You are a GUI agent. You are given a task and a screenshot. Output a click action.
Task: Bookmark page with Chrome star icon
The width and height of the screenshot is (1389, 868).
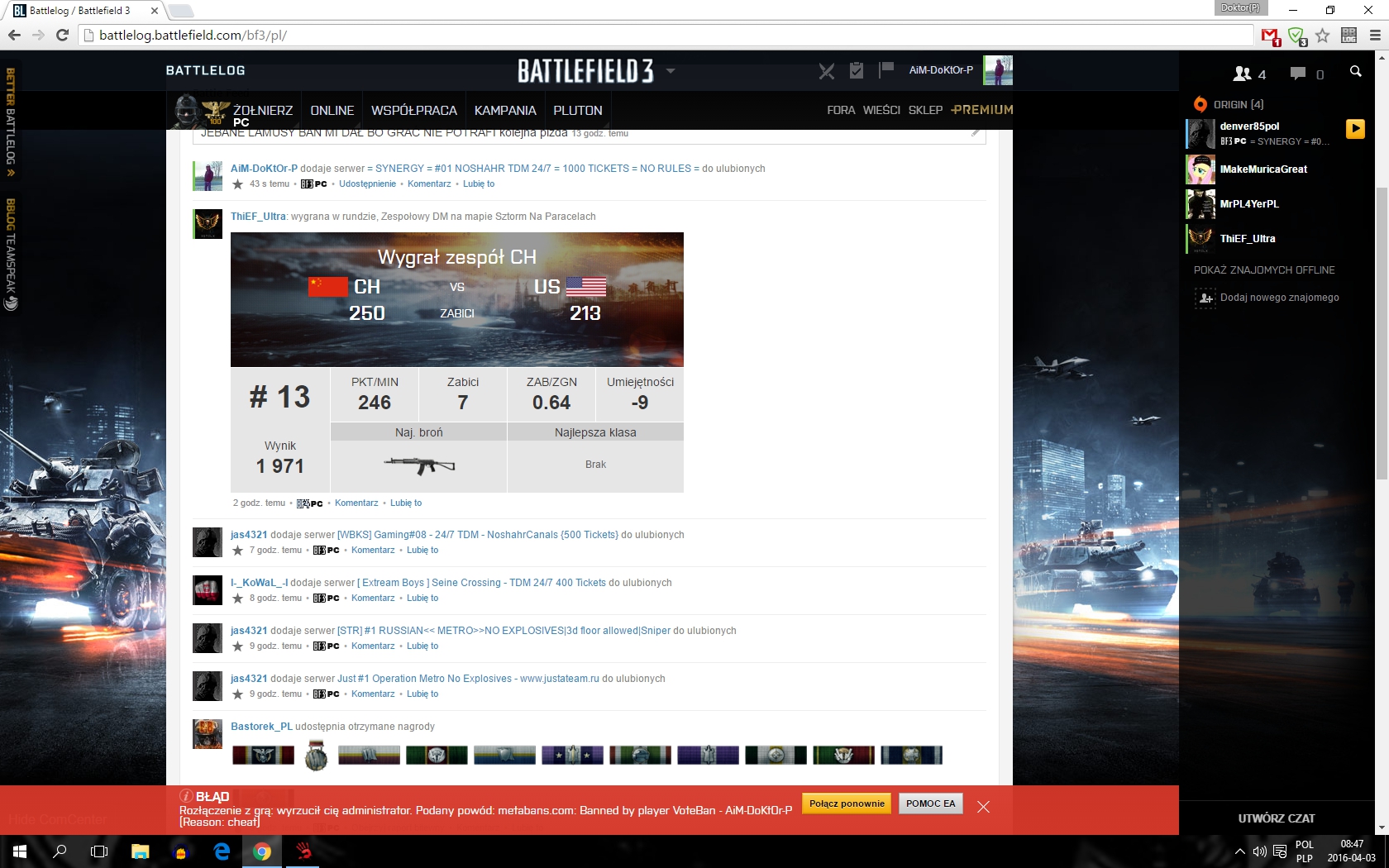(x=1323, y=36)
